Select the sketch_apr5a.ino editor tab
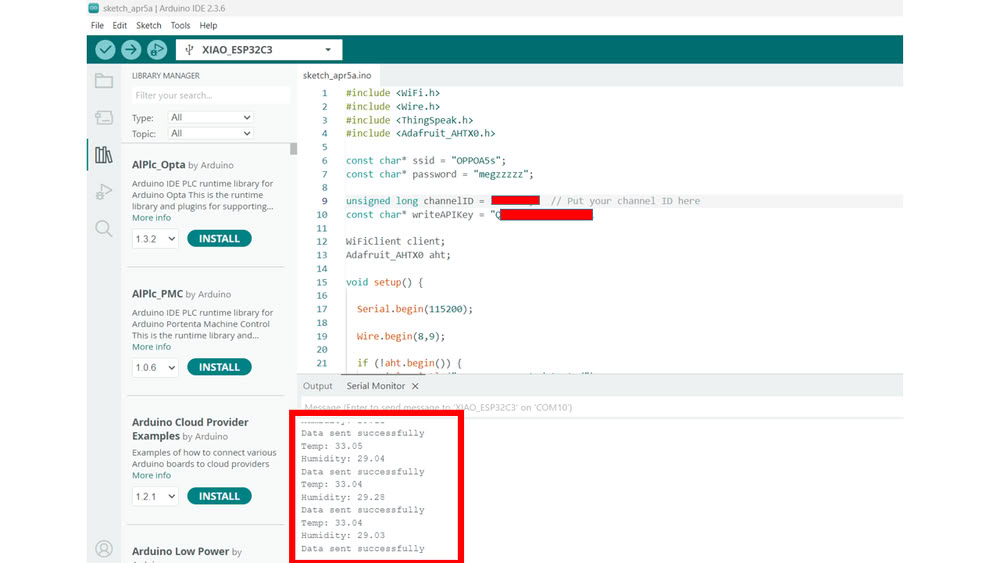The height and width of the screenshot is (563, 1000). (x=337, y=75)
